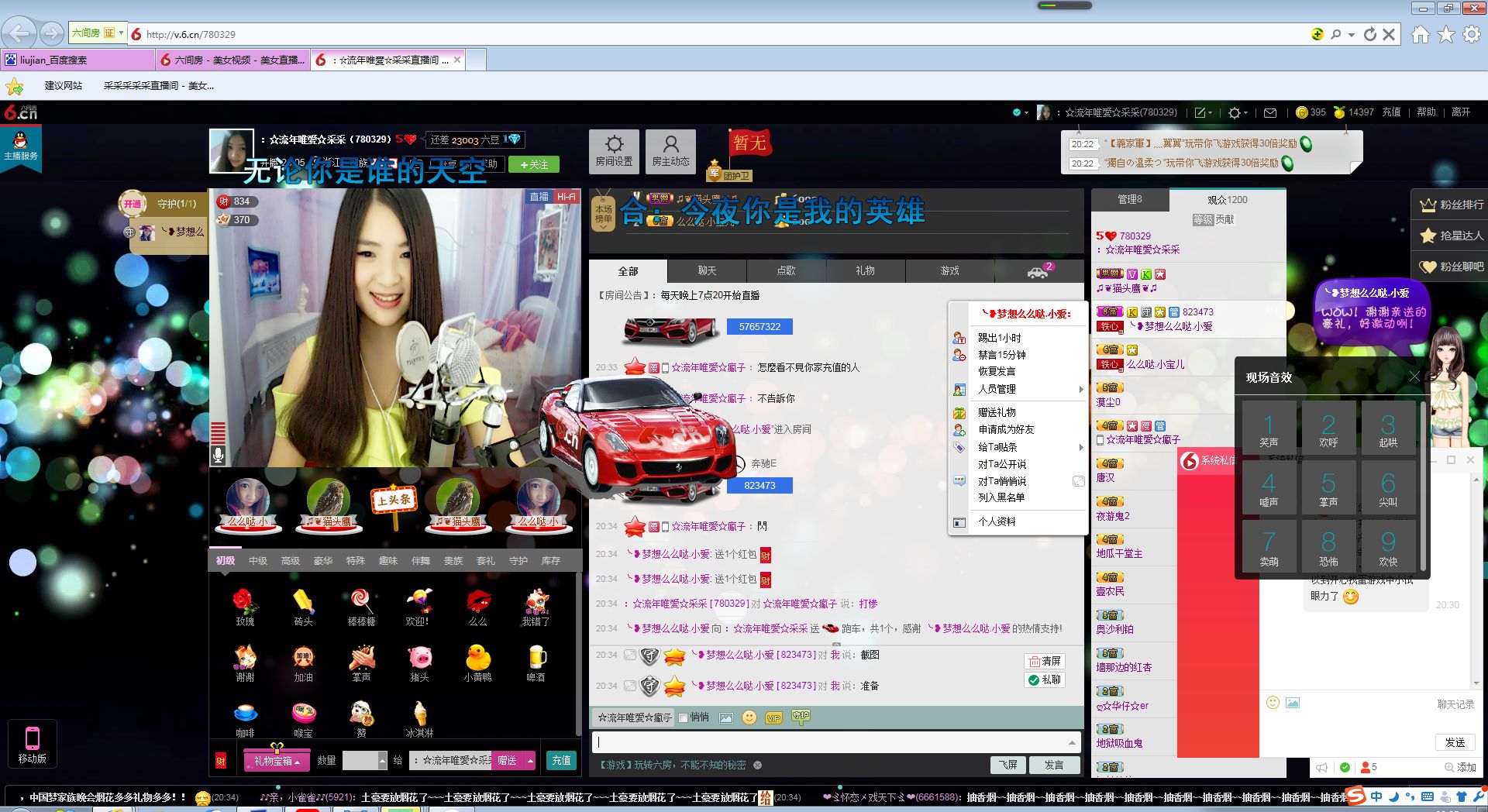Pick the 么么 lips gift
Viewport: 1488px width, 812px height.
478,607
